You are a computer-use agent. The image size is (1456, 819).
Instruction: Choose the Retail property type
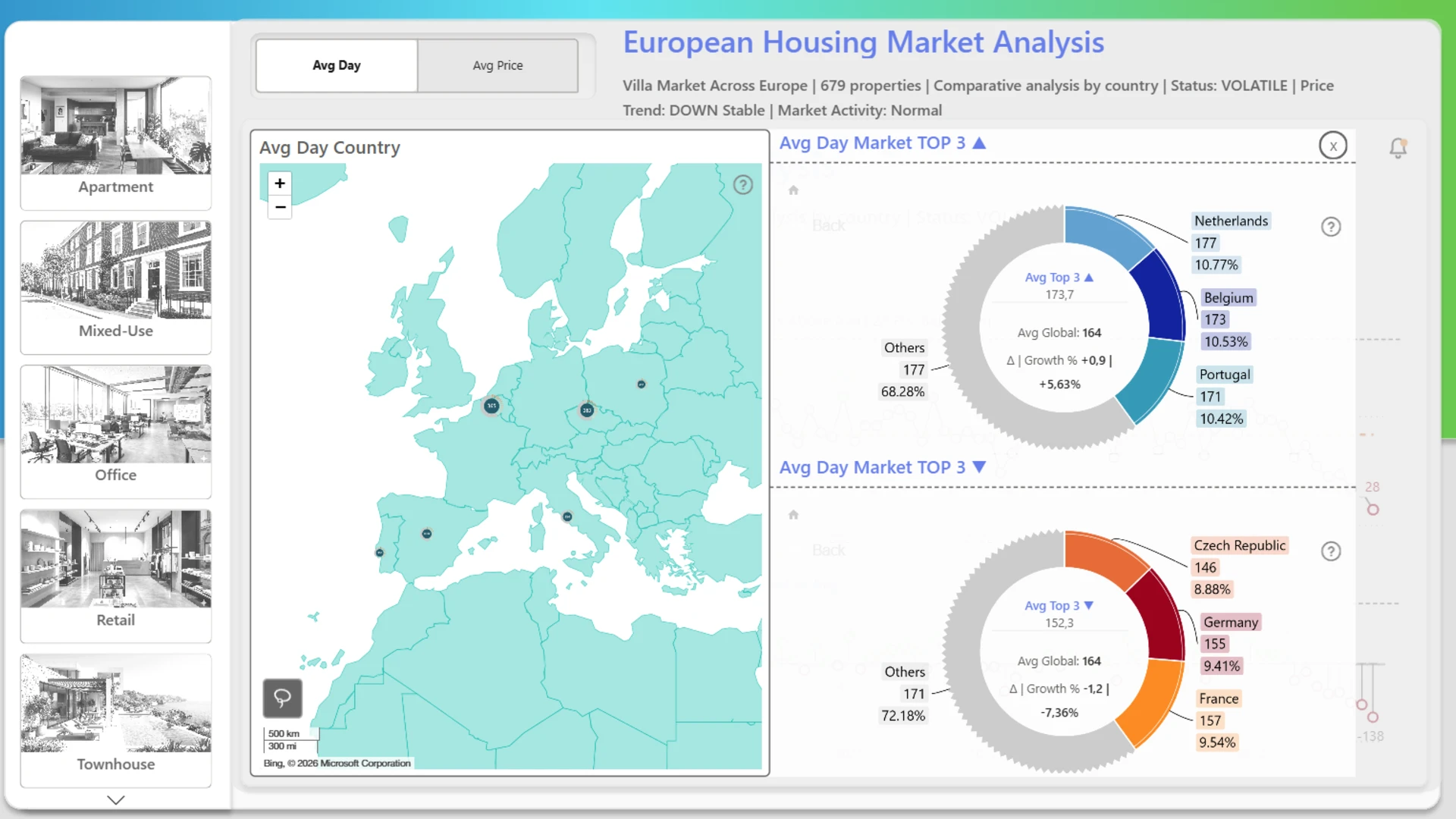click(115, 576)
